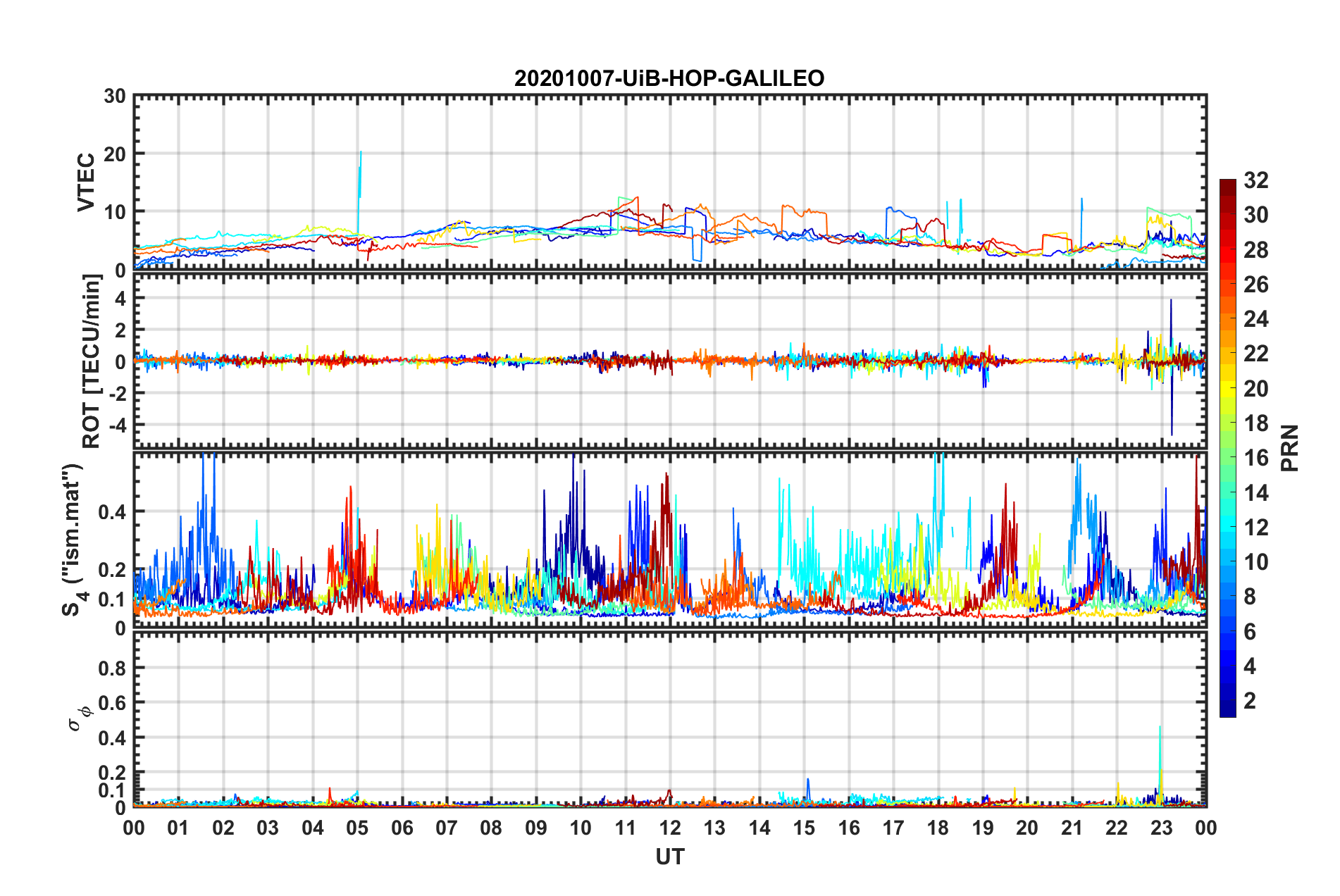Click the UT axis tick label "01"

pyautogui.click(x=178, y=828)
